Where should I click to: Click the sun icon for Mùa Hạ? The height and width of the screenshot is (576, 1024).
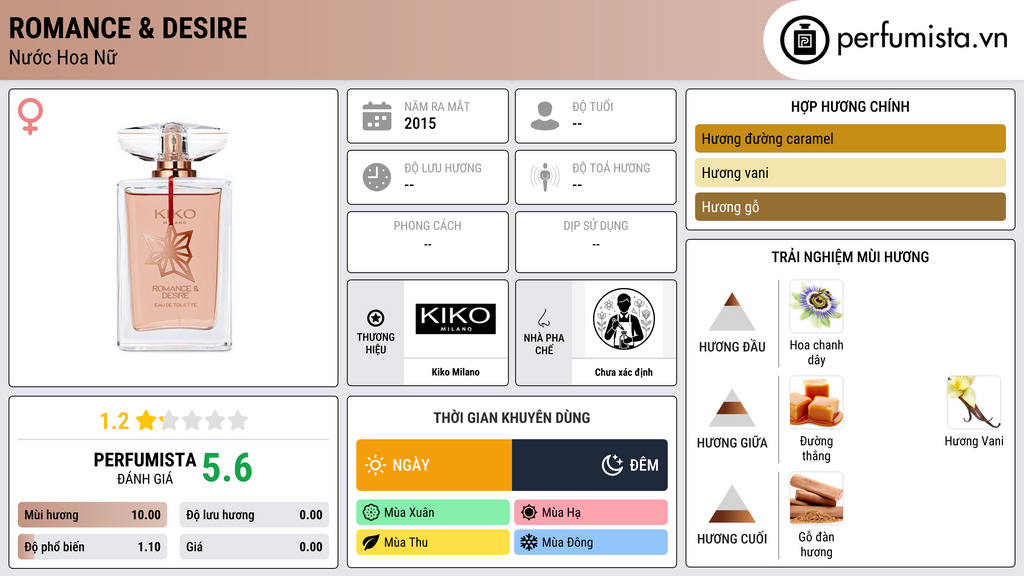click(x=529, y=513)
